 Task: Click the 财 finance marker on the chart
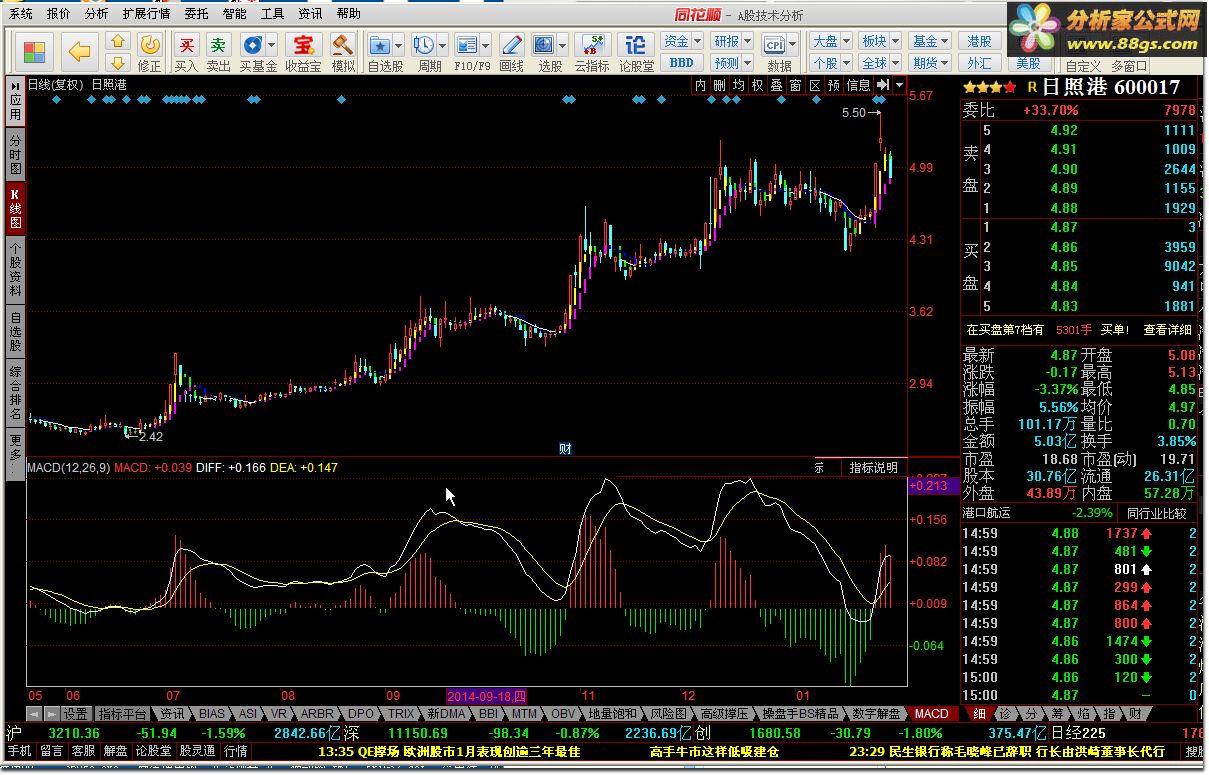pyautogui.click(x=564, y=448)
